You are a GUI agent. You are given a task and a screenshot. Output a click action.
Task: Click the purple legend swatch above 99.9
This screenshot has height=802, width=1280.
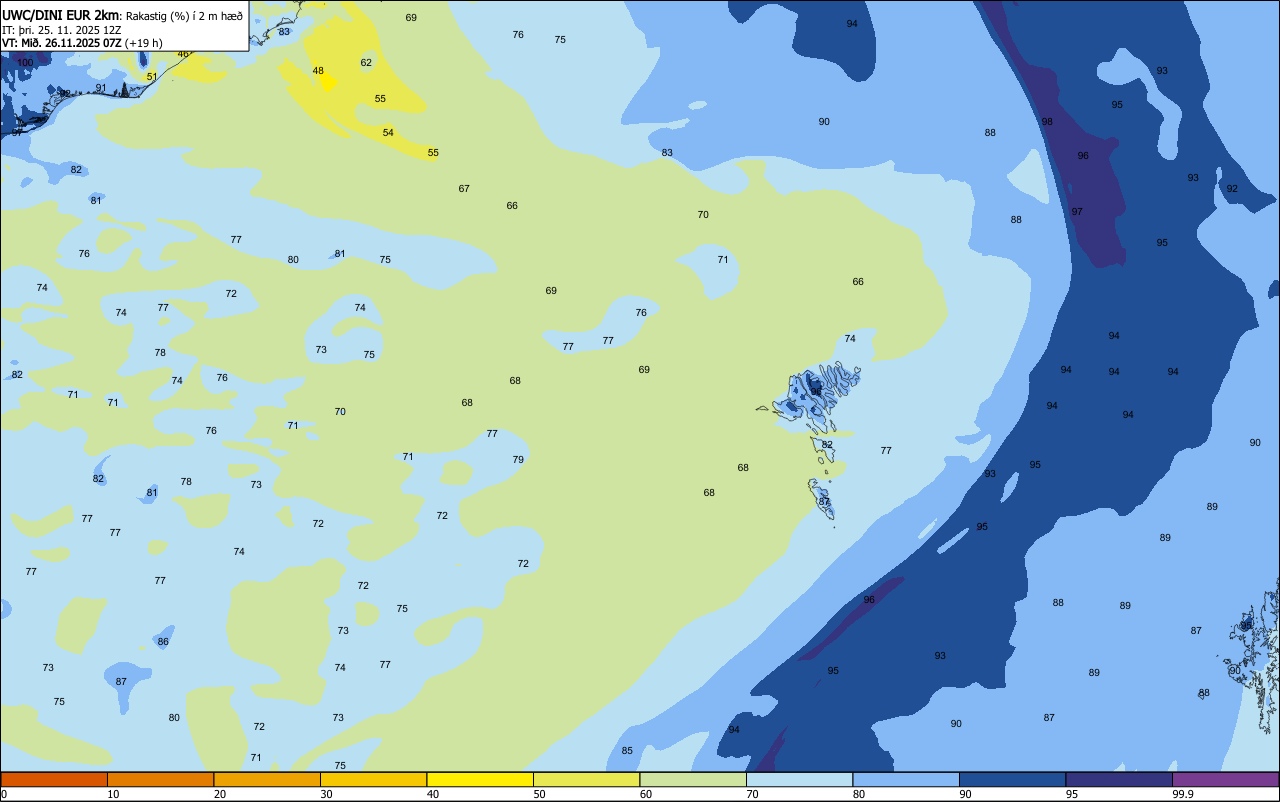click(1225, 779)
